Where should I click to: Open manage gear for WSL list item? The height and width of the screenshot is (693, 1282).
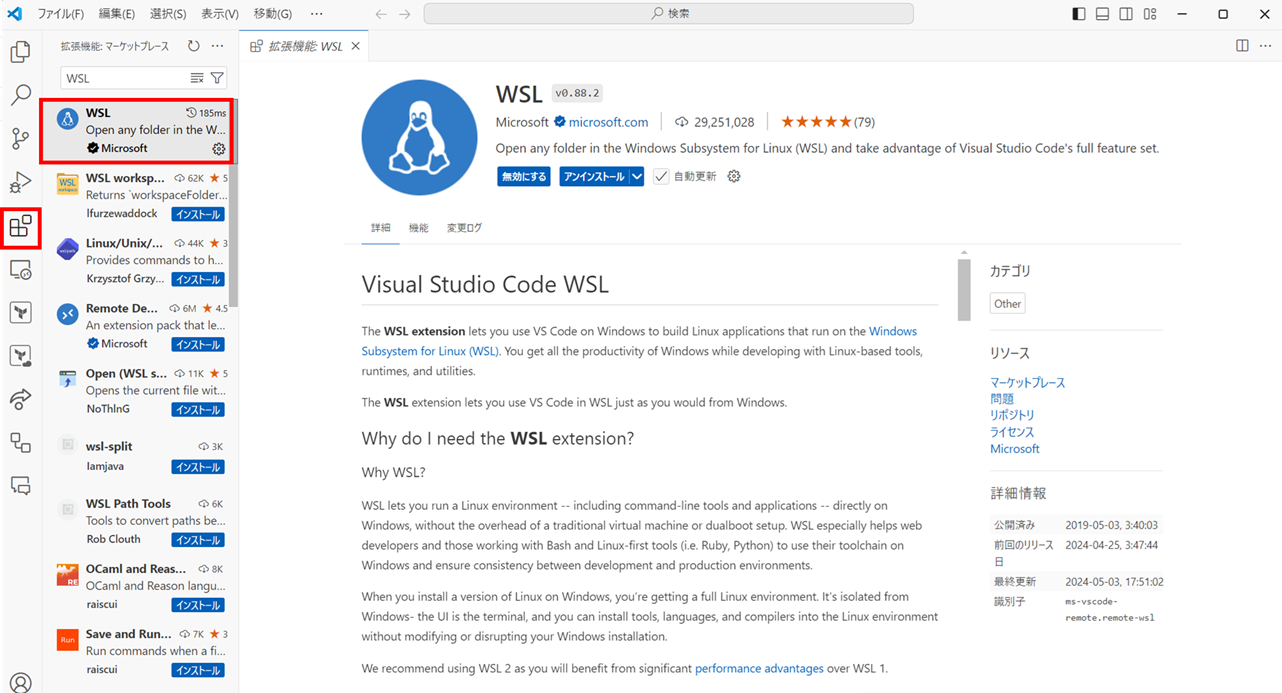219,149
